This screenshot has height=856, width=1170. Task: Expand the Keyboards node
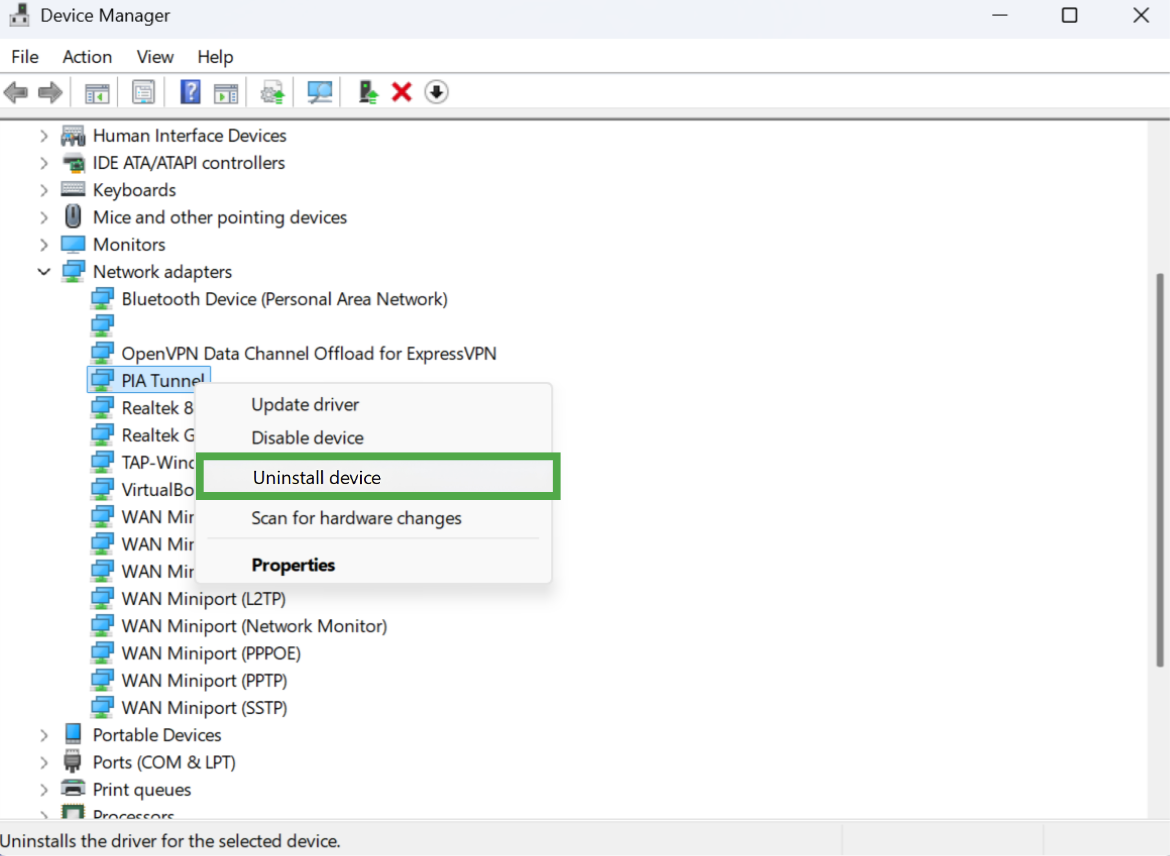click(44, 190)
